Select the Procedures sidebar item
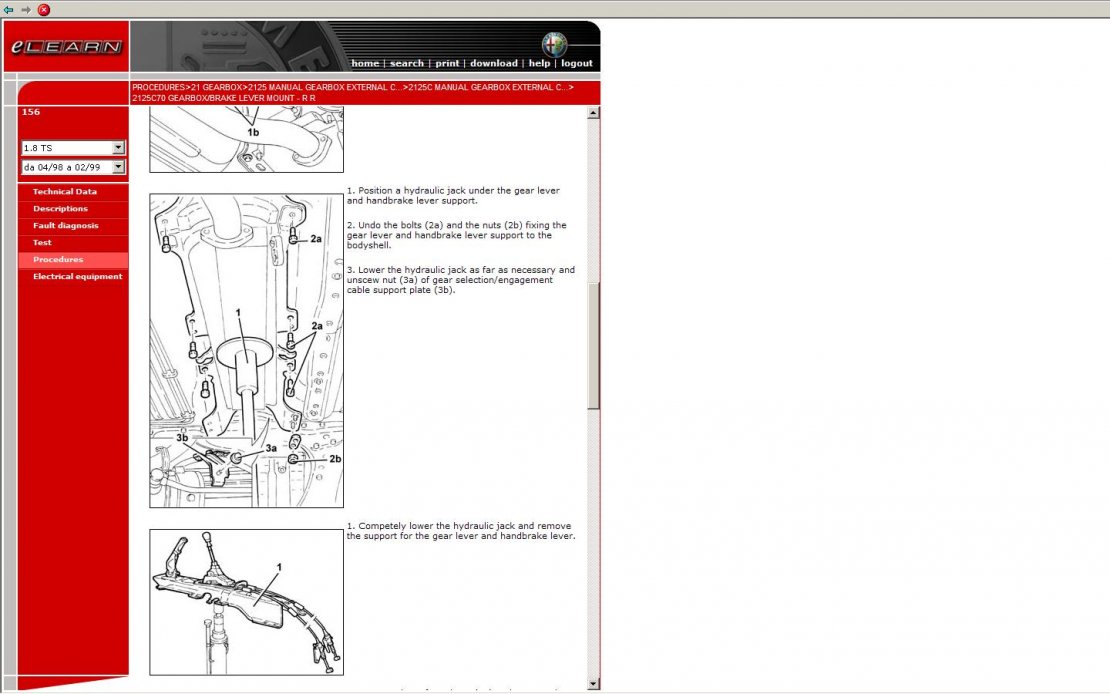This screenshot has width=1110, height=694. click(58, 260)
